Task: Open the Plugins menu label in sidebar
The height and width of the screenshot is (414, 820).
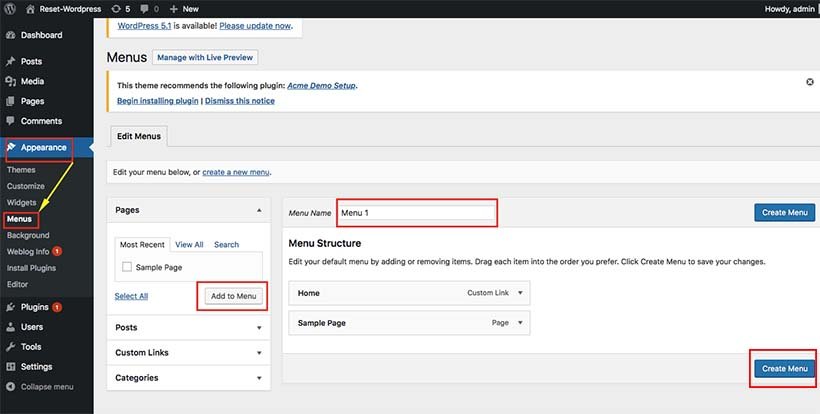Action: 35,307
